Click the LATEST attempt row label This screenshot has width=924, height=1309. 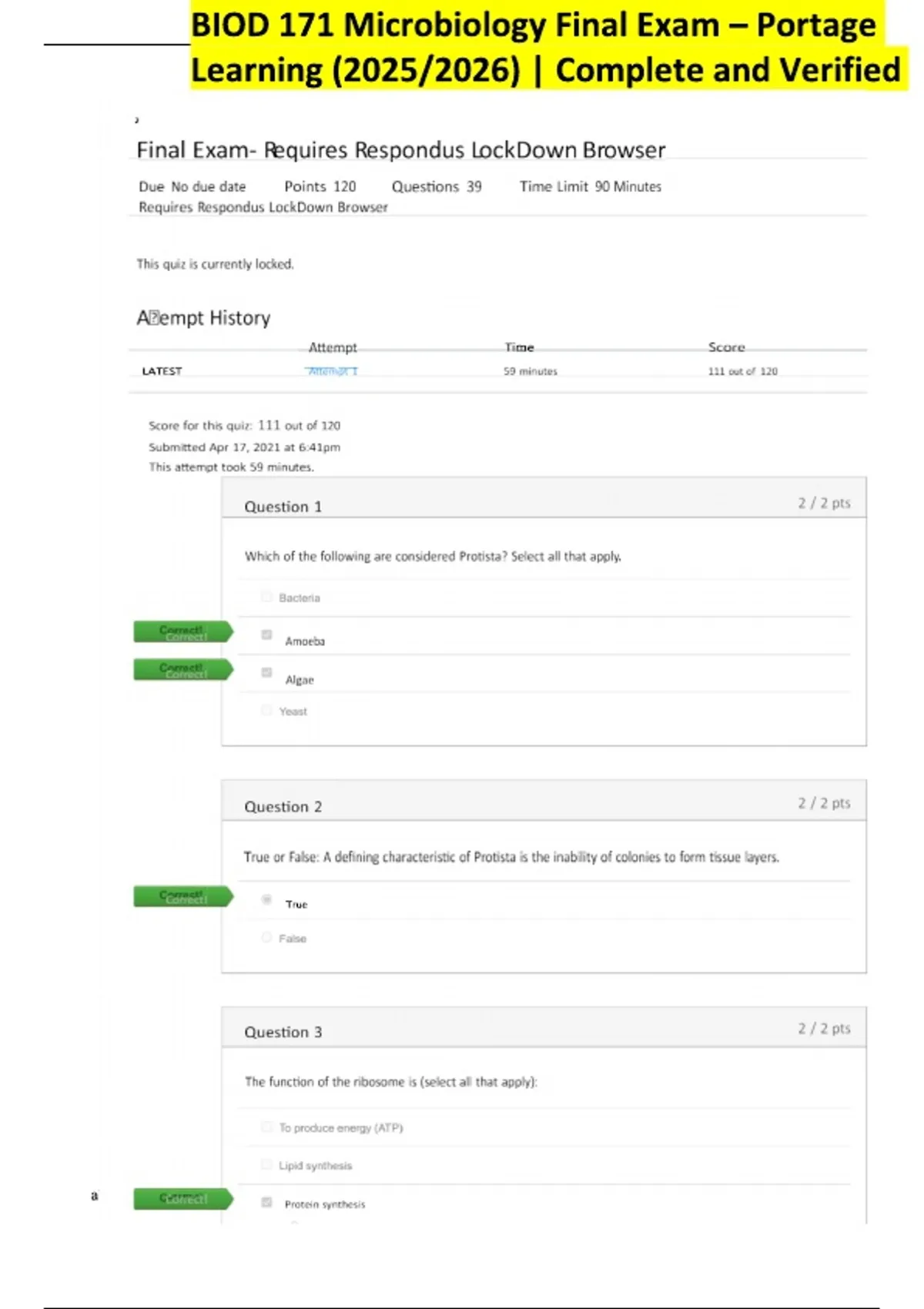[162, 371]
